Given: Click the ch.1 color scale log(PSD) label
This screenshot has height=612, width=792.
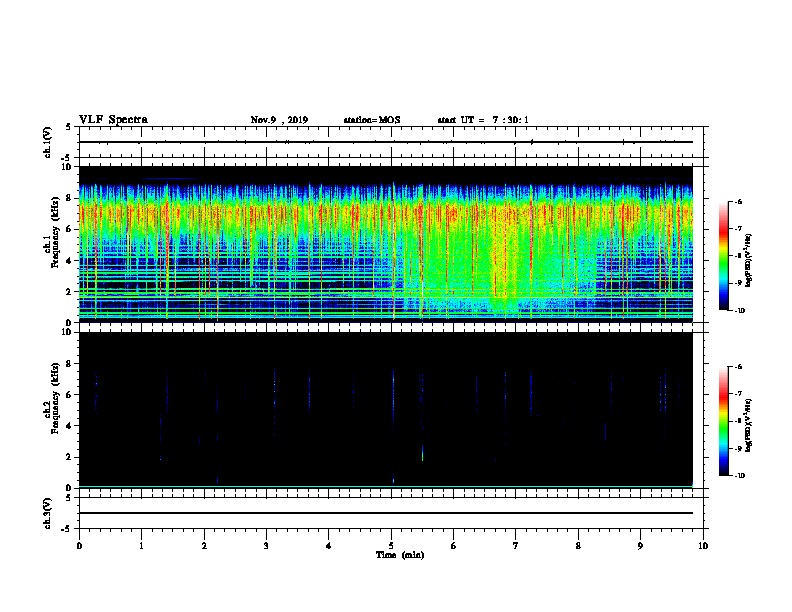Looking at the screenshot, I should click(x=748, y=261).
